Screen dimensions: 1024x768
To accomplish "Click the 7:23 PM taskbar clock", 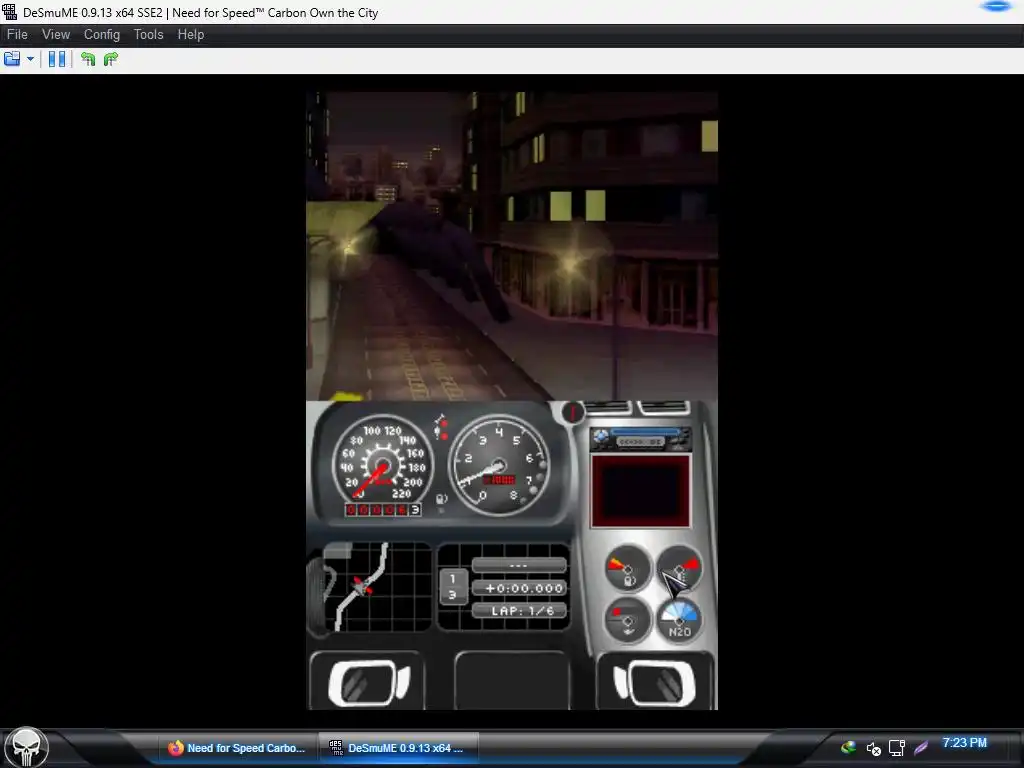I will pyautogui.click(x=965, y=743).
